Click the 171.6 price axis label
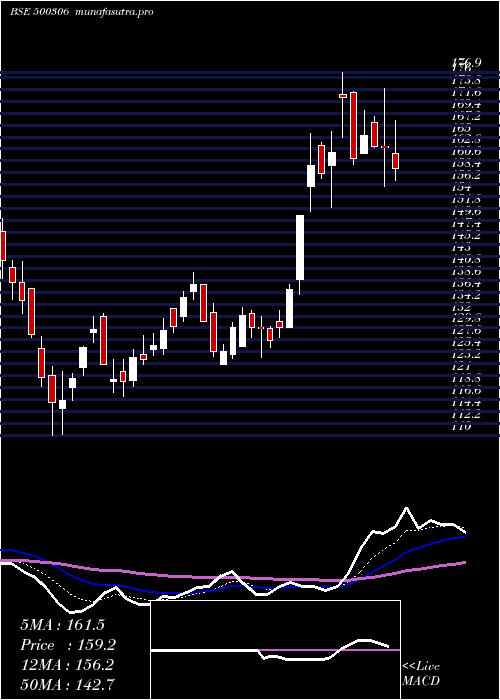The height and width of the screenshot is (700, 500). pyautogui.click(x=467, y=93)
